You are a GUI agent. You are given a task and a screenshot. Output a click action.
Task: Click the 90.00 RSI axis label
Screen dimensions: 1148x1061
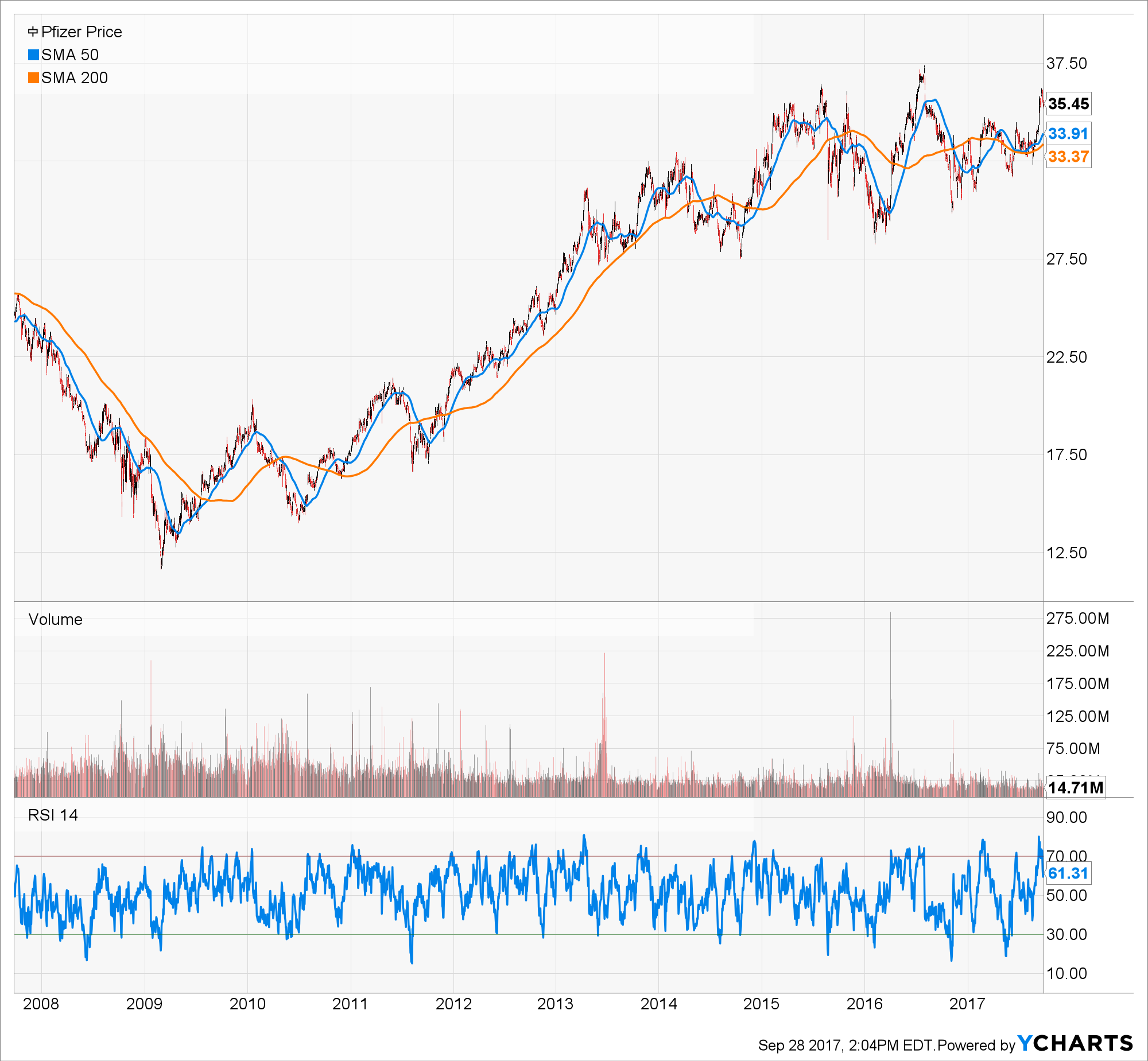[1066, 818]
